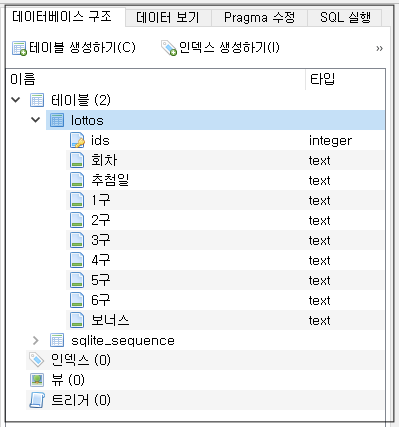Click the text type of 6구
This screenshot has height=427, width=399.
[319, 301]
